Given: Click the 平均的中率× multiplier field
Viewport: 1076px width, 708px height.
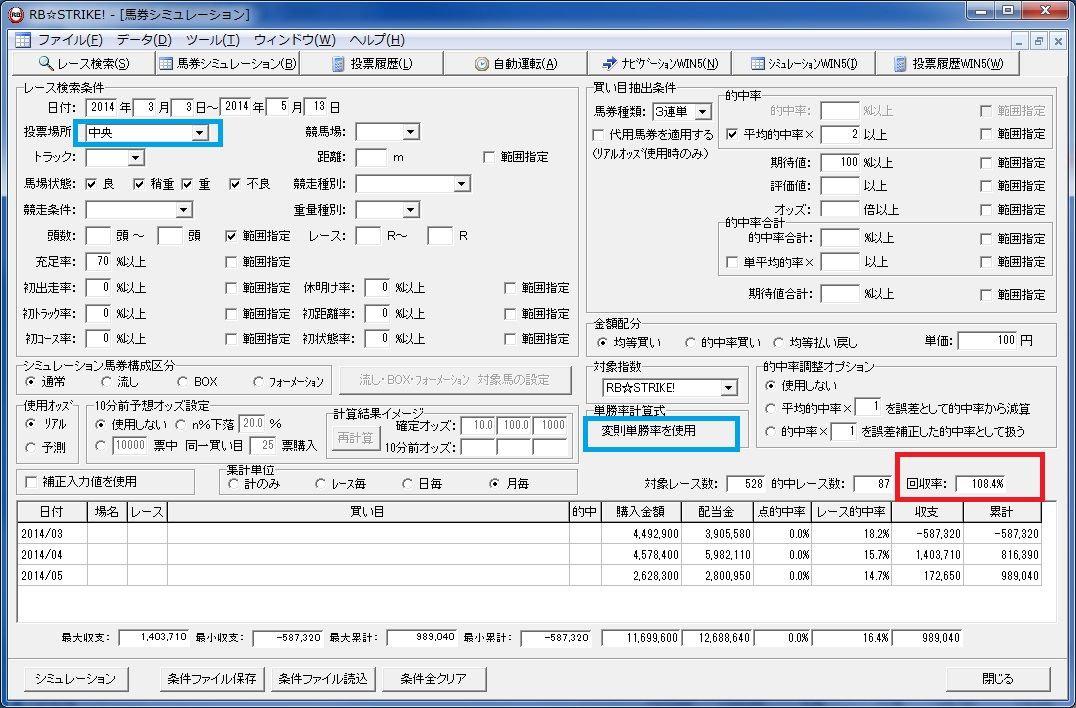Looking at the screenshot, I should [x=840, y=134].
